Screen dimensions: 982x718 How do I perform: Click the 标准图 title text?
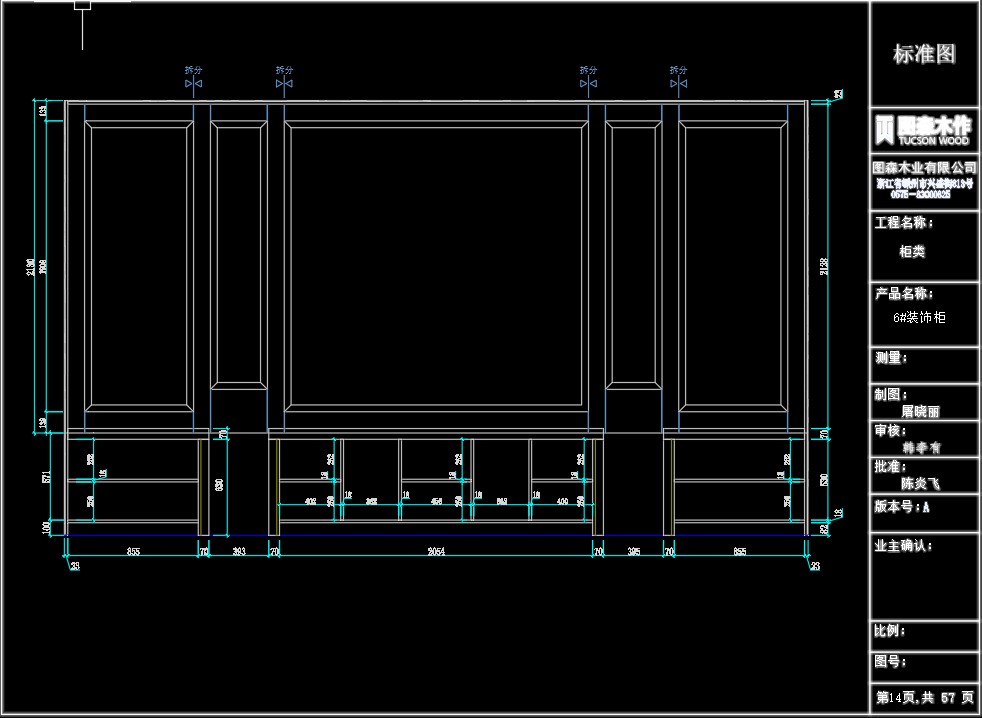pos(924,54)
